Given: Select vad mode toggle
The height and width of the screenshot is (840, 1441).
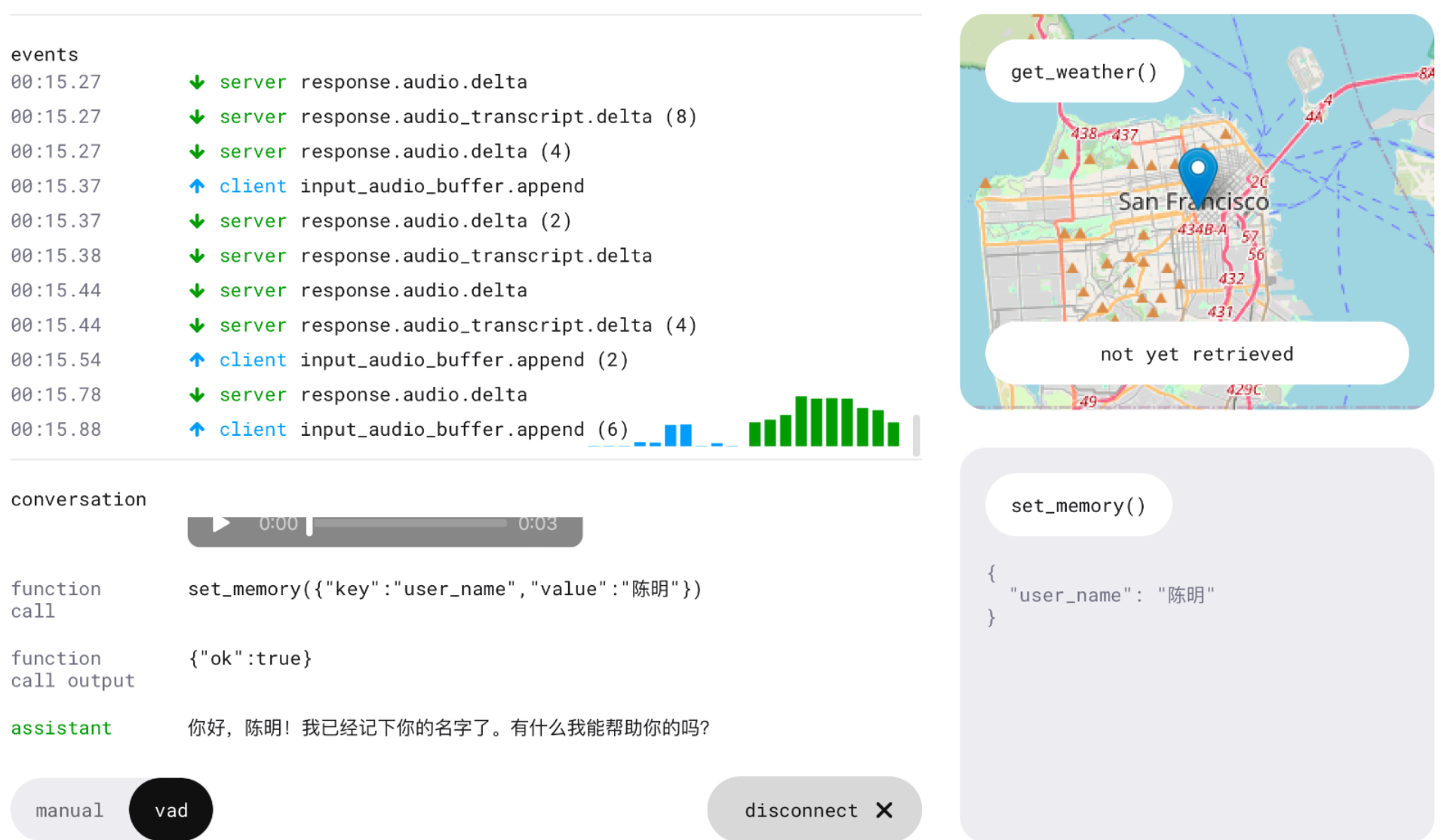Looking at the screenshot, I should coord(171,810).
